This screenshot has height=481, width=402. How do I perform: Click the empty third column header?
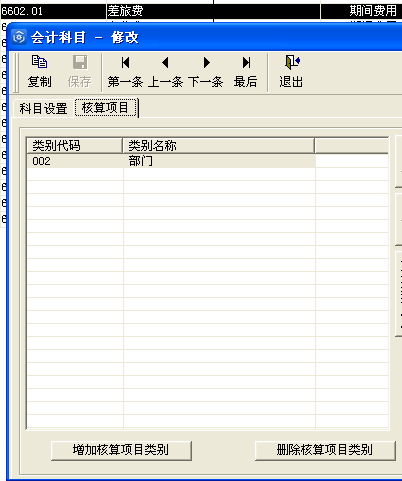pyautogui.click(x=352, y=146)
